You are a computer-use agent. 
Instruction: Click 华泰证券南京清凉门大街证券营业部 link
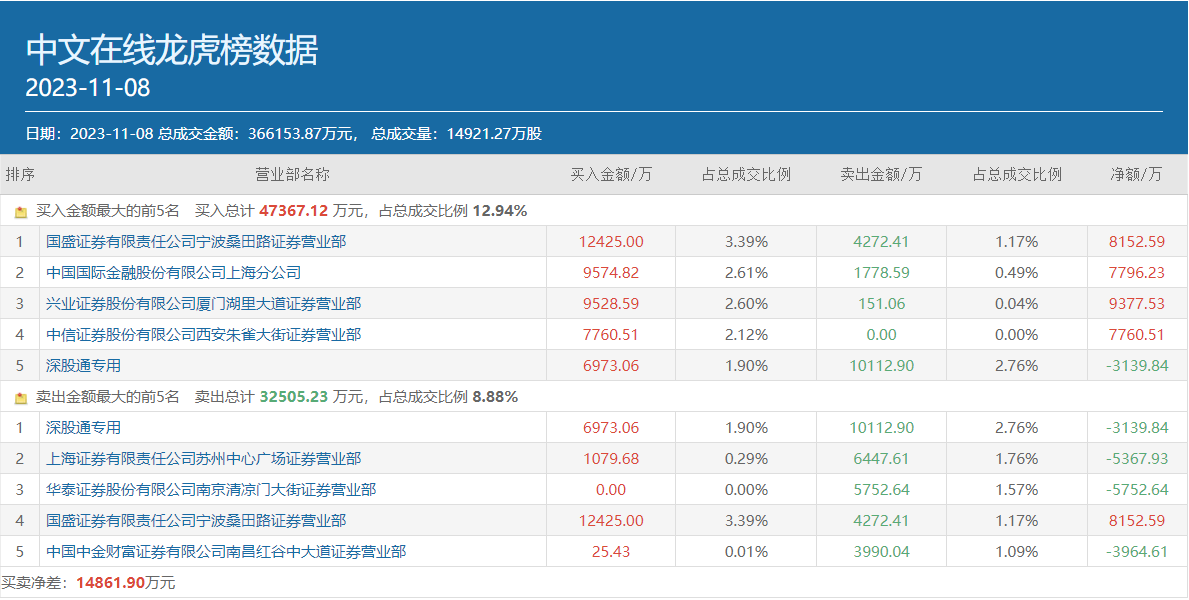(211, 490)
